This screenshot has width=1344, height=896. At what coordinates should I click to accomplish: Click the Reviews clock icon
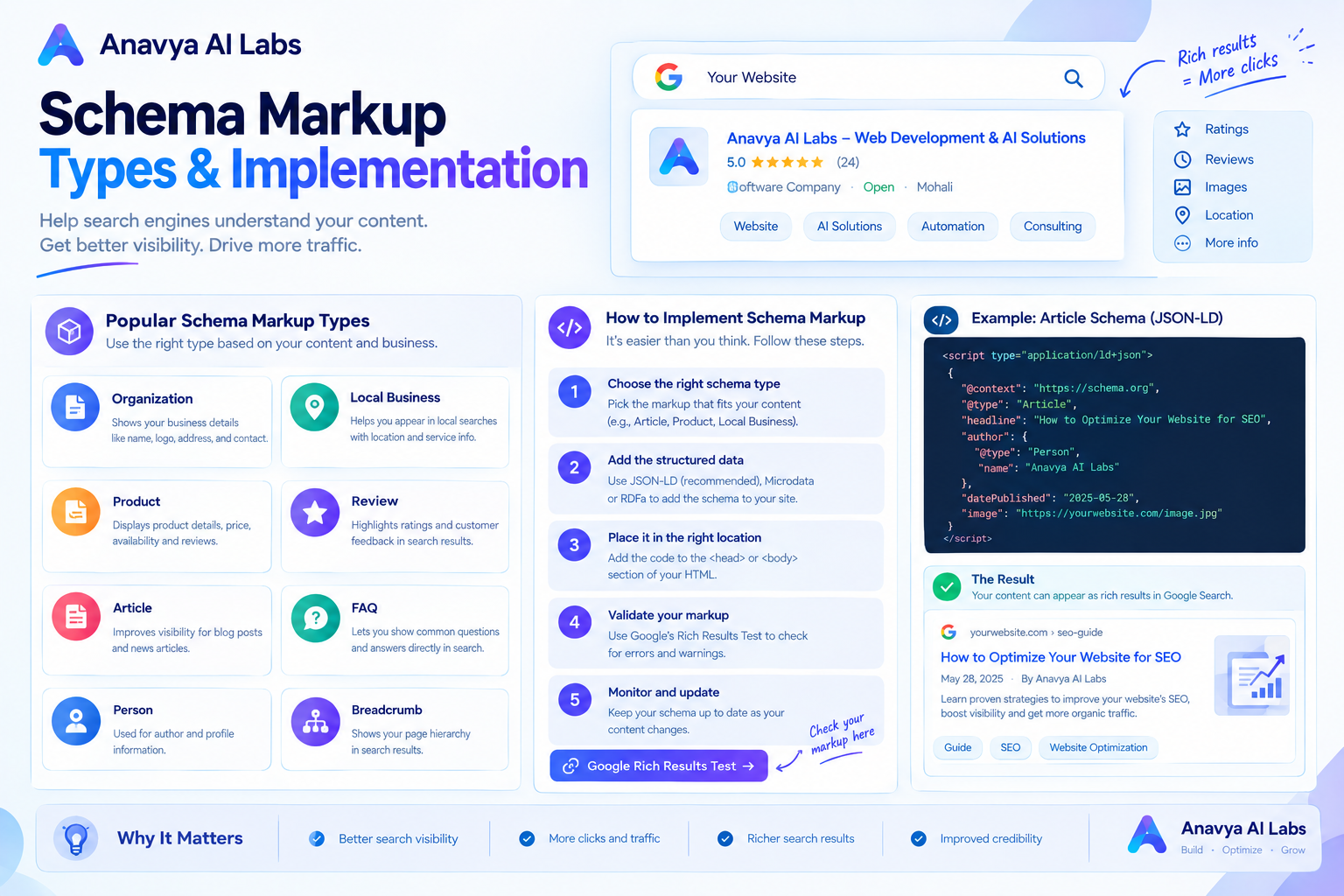click(x=1182, y=159)
